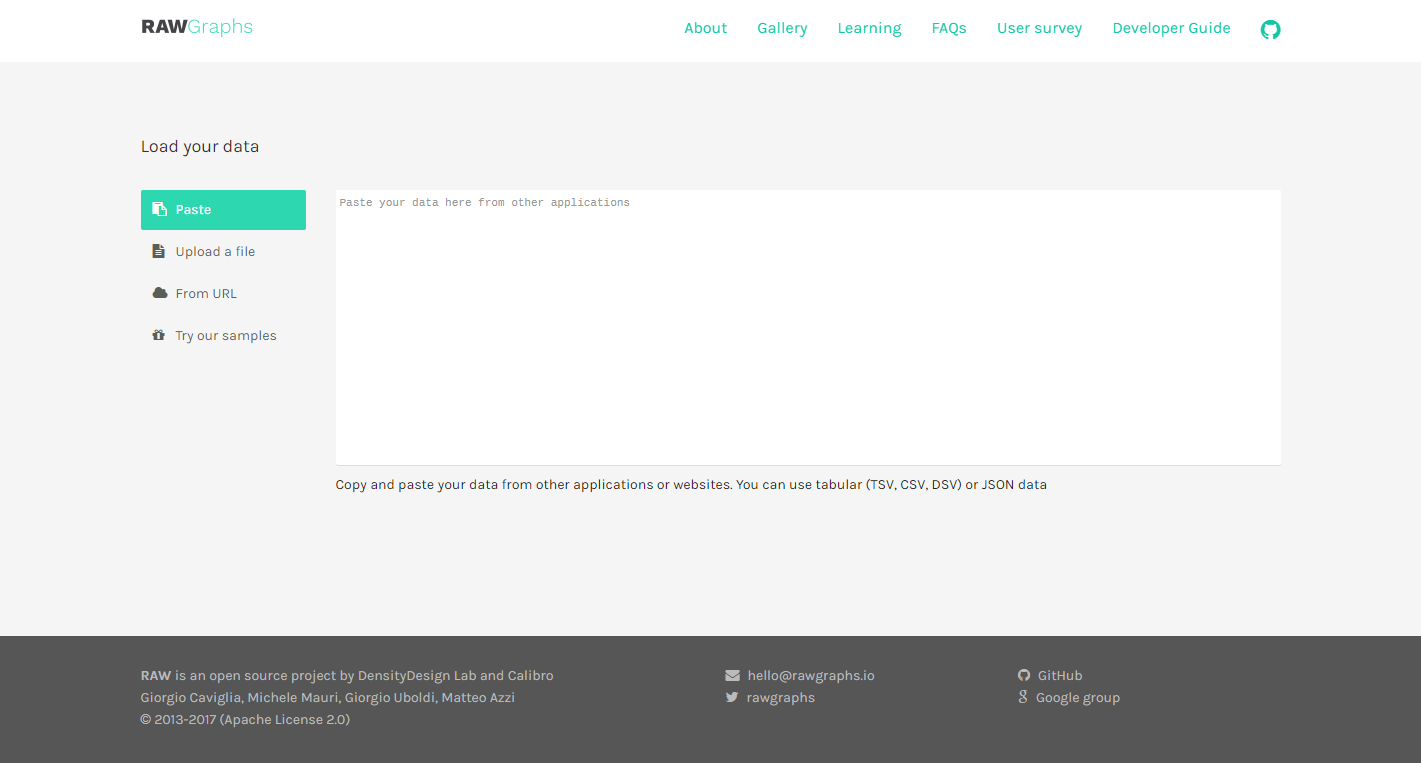This screenshot has height=763, width=1421.
Task: Click the From URL cloud icon
Action: (159, 293)
